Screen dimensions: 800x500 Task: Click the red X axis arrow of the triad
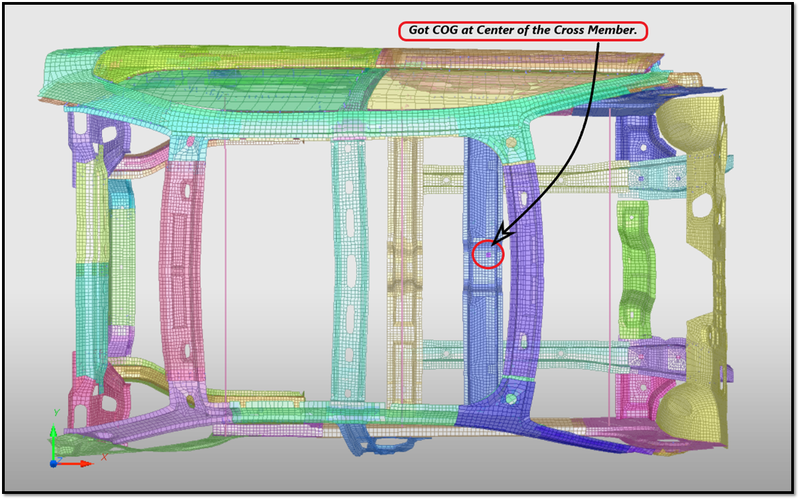click(x=77, y=464)
